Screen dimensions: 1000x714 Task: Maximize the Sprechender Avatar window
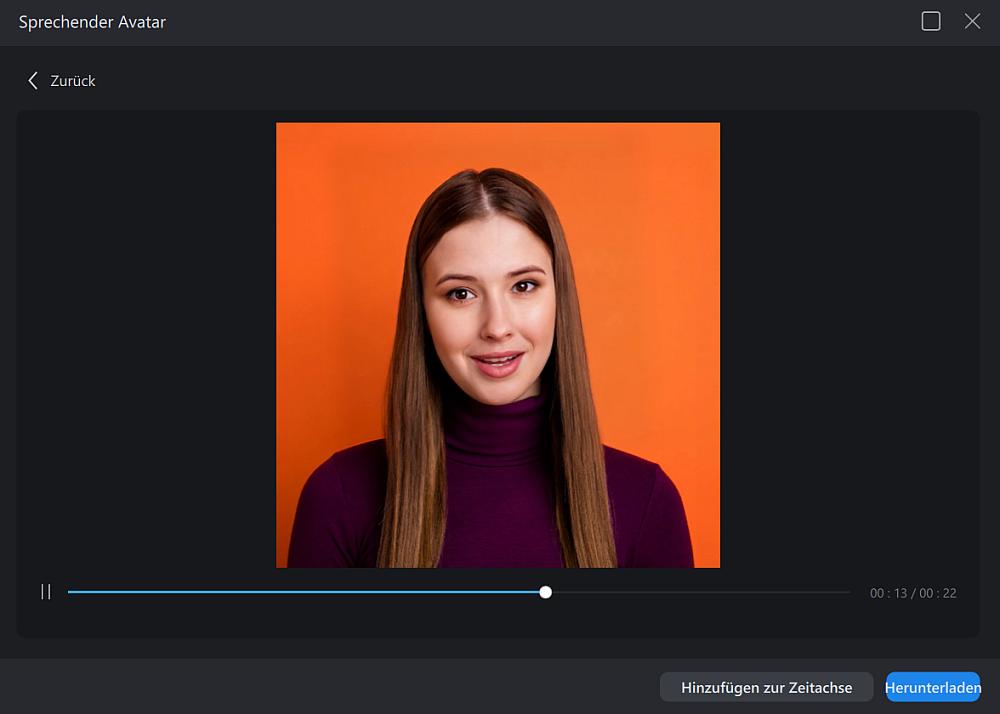point(930,21)
